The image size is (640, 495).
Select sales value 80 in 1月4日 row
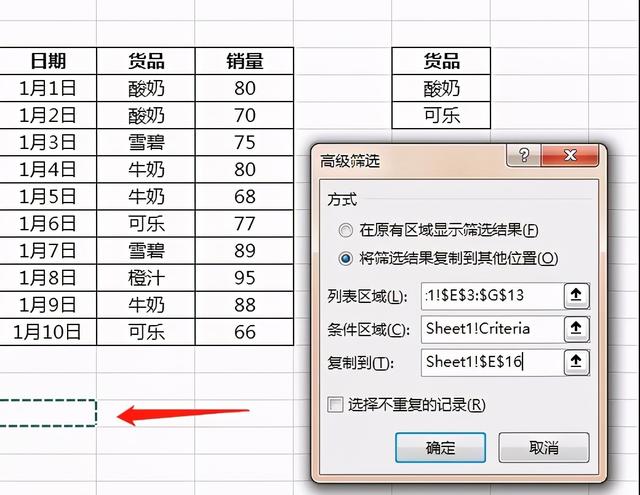coord(244,169)
